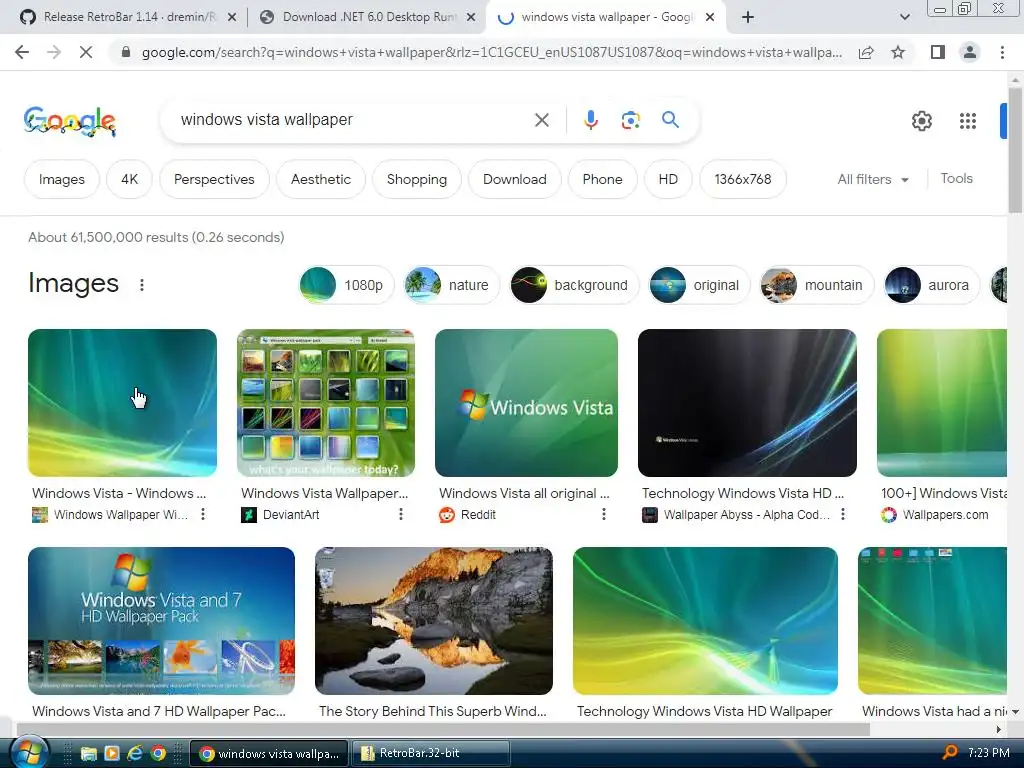Open the mountain lake reflection thumbnail
Screen dimensions: 1024x768
tap(434, 621)
